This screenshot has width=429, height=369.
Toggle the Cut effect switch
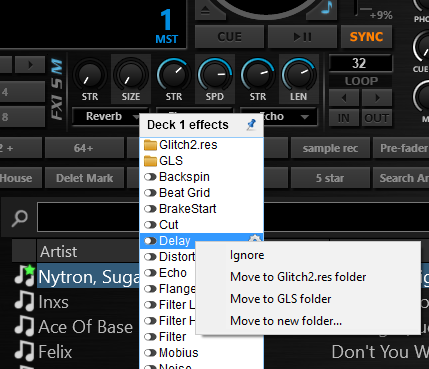150,225
